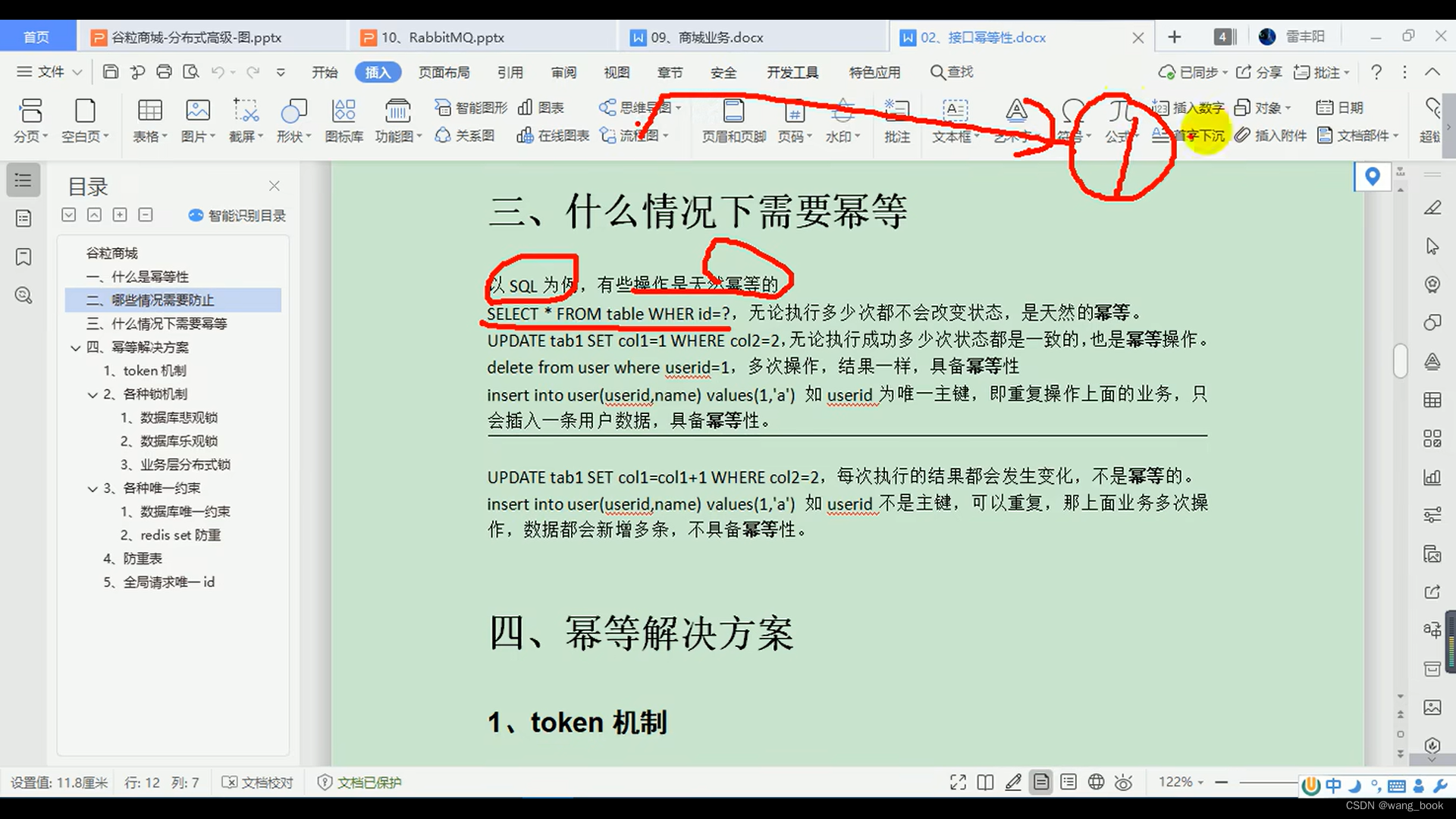Open the watermark tool 水印
Viewport: 1456px width, 819px height.
pyautogui.click(x=843, y=121)
